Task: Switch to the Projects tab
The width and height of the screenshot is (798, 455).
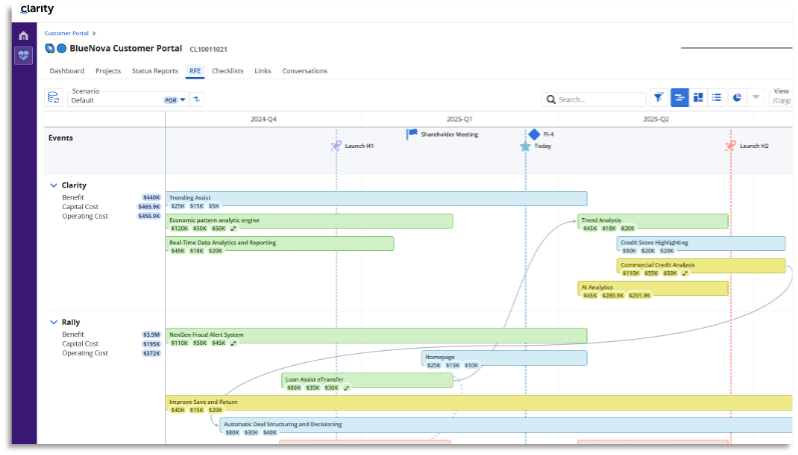Action: point(108,71)
